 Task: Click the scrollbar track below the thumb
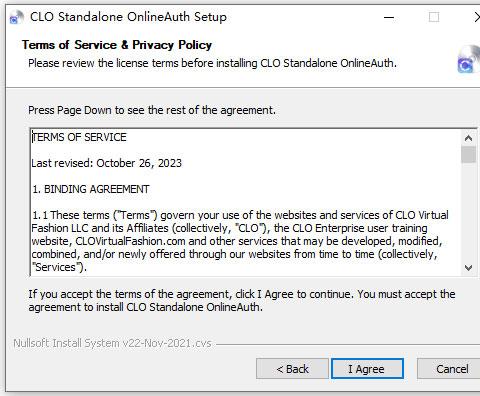click(468, 212)
